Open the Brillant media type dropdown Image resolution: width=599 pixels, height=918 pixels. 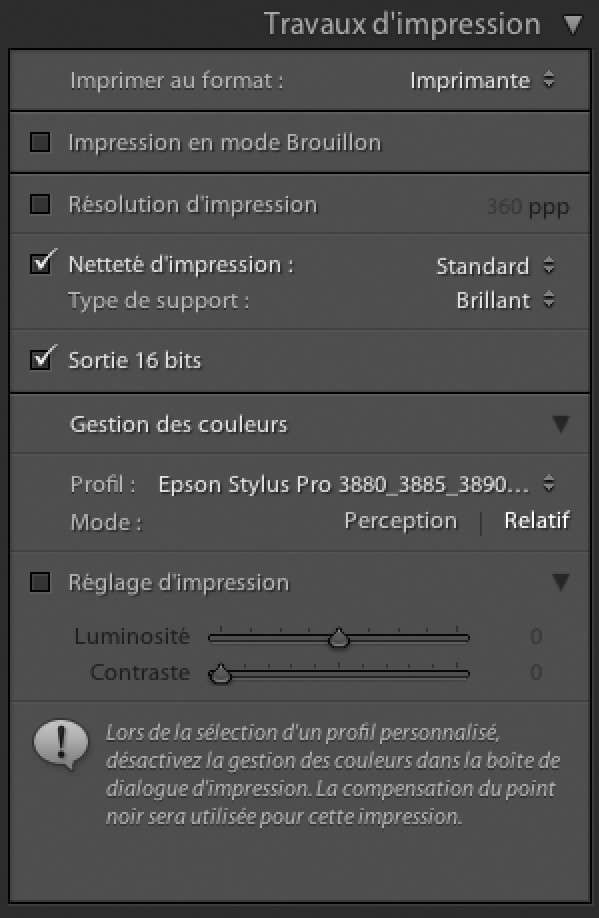(505, 300)
